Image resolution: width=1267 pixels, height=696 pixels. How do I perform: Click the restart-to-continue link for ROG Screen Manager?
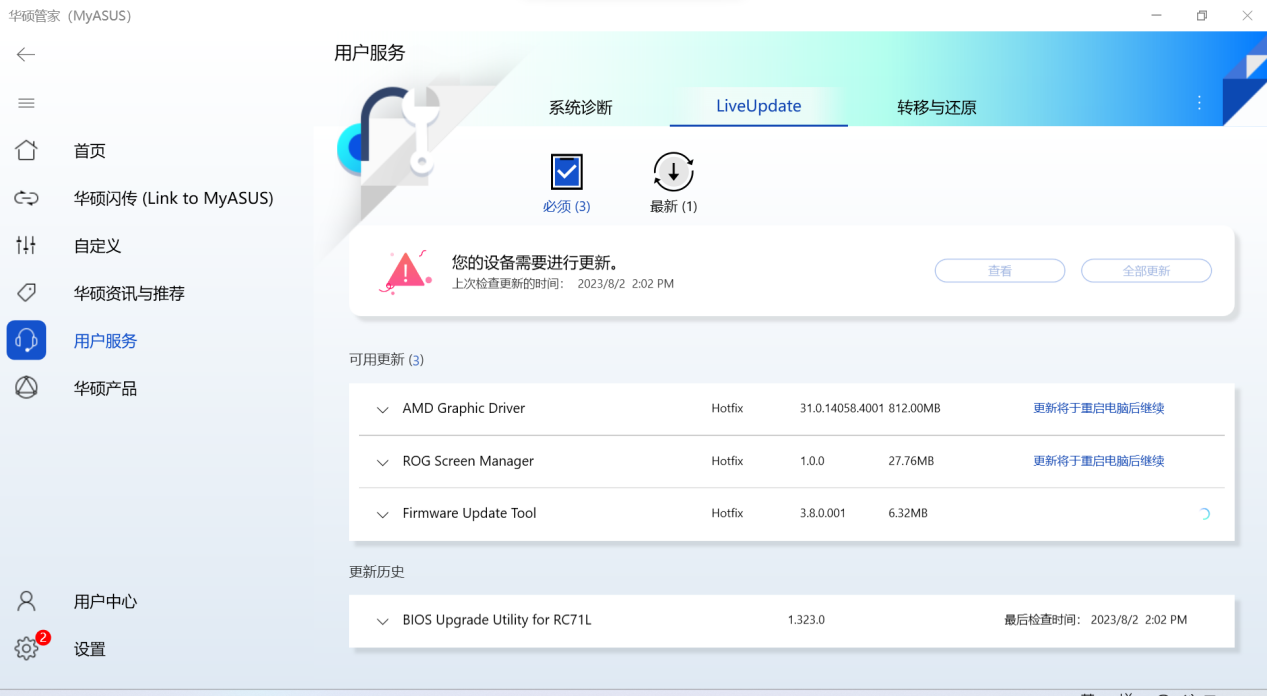point(1098,461)
